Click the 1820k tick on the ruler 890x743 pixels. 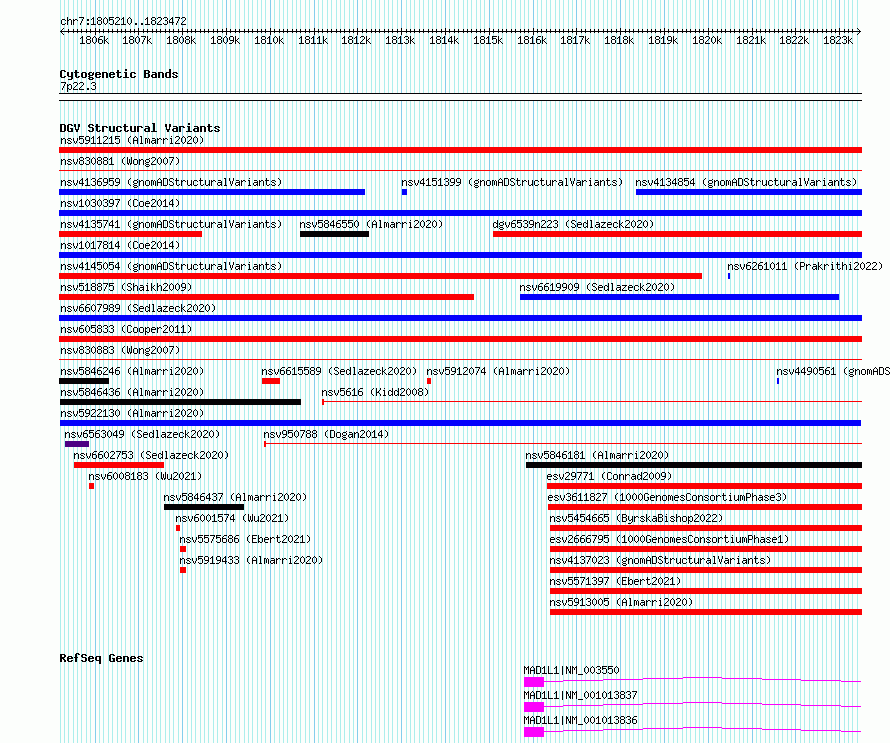pyautogui.click(x=707, y=40)
